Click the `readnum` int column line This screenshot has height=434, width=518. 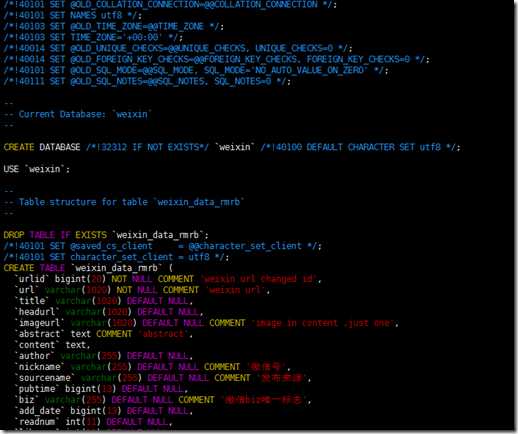93,422
